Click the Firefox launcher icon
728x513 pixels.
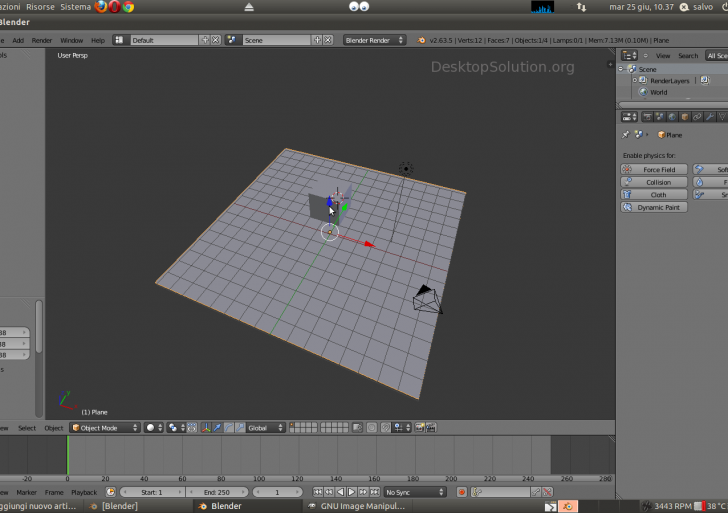pos(101,6)
